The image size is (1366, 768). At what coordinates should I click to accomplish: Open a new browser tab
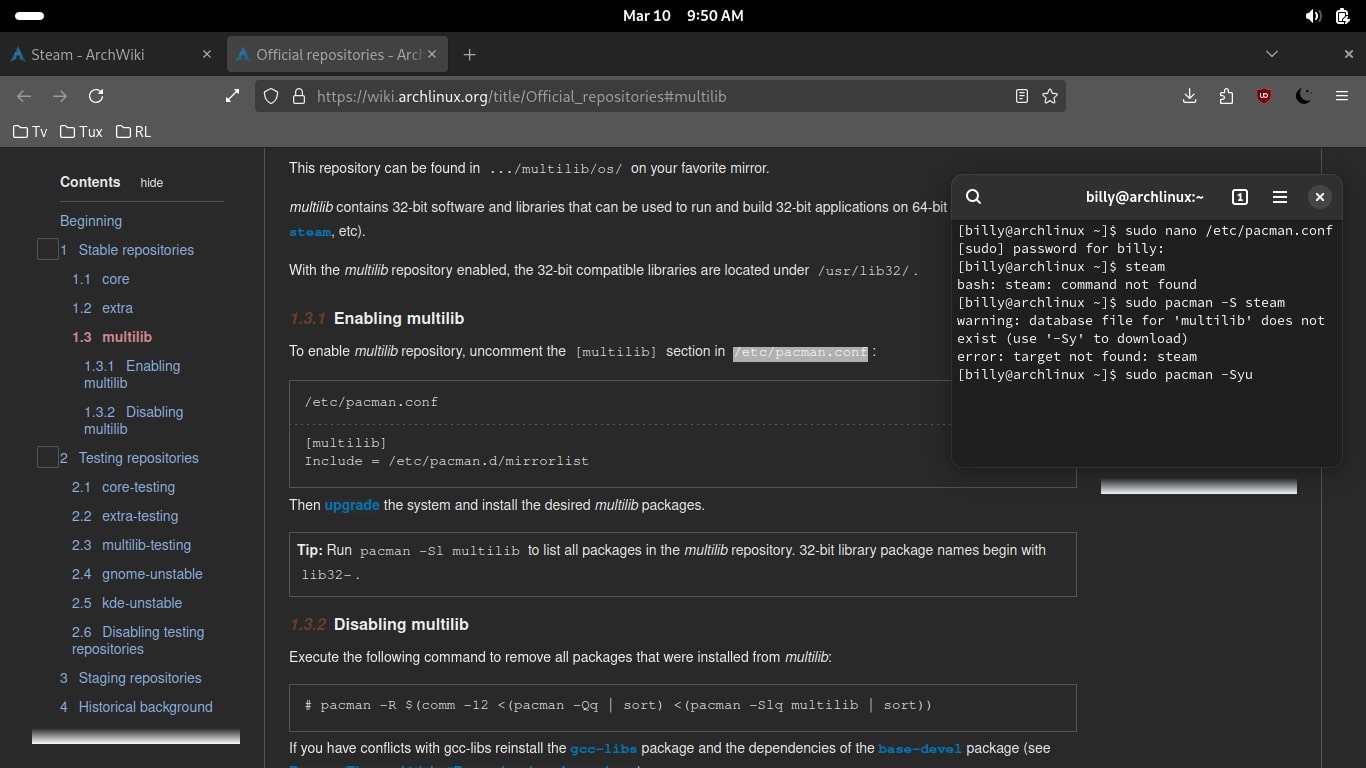coord(469,54)
